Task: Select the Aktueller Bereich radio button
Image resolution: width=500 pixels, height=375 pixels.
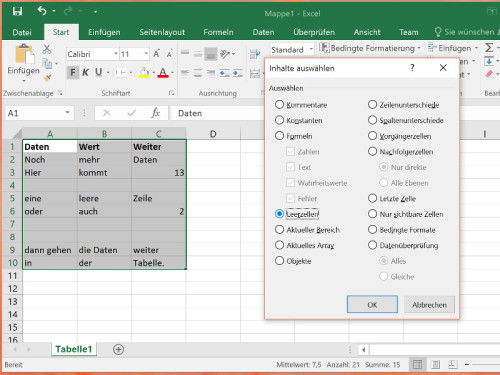Action: point(279,229)
